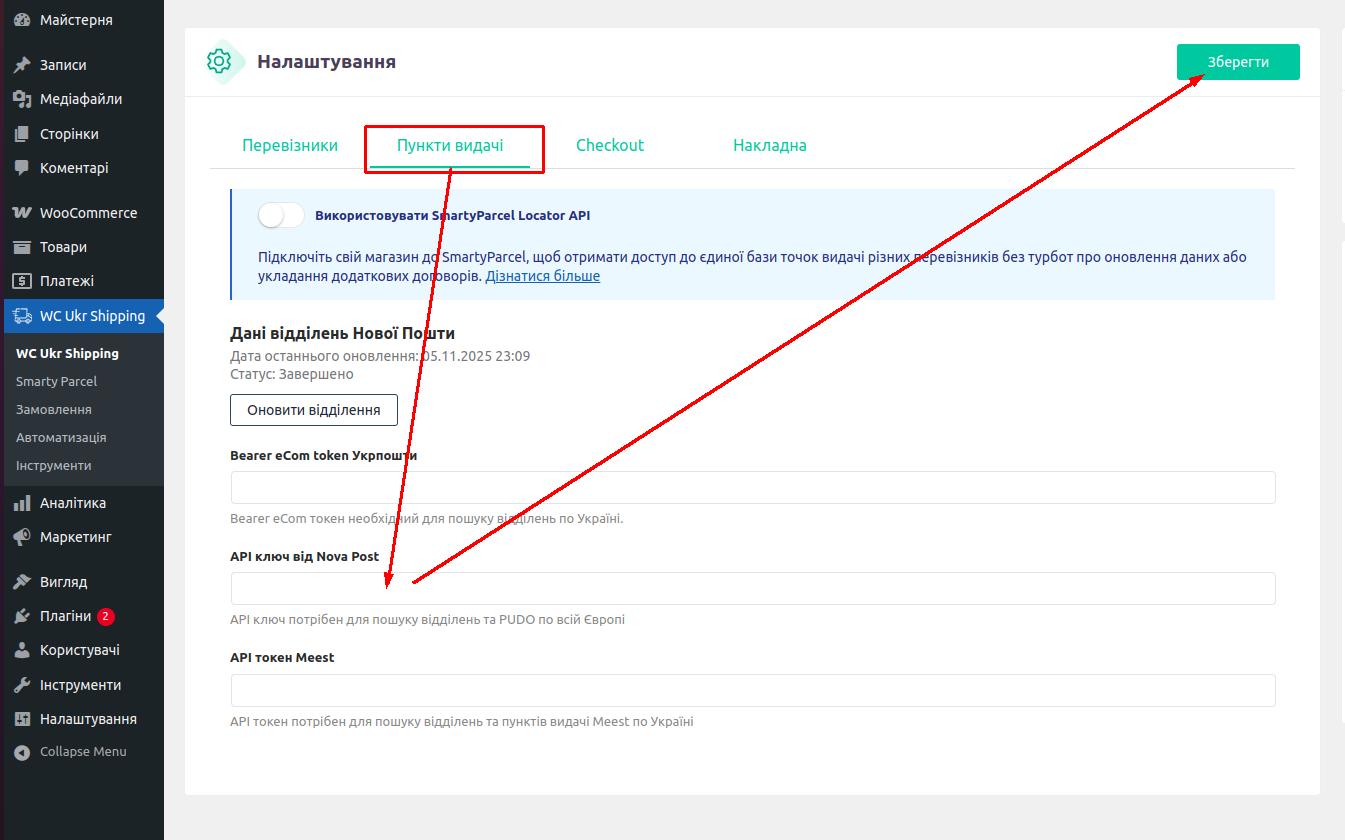Go to the Накладна tab

769,146
